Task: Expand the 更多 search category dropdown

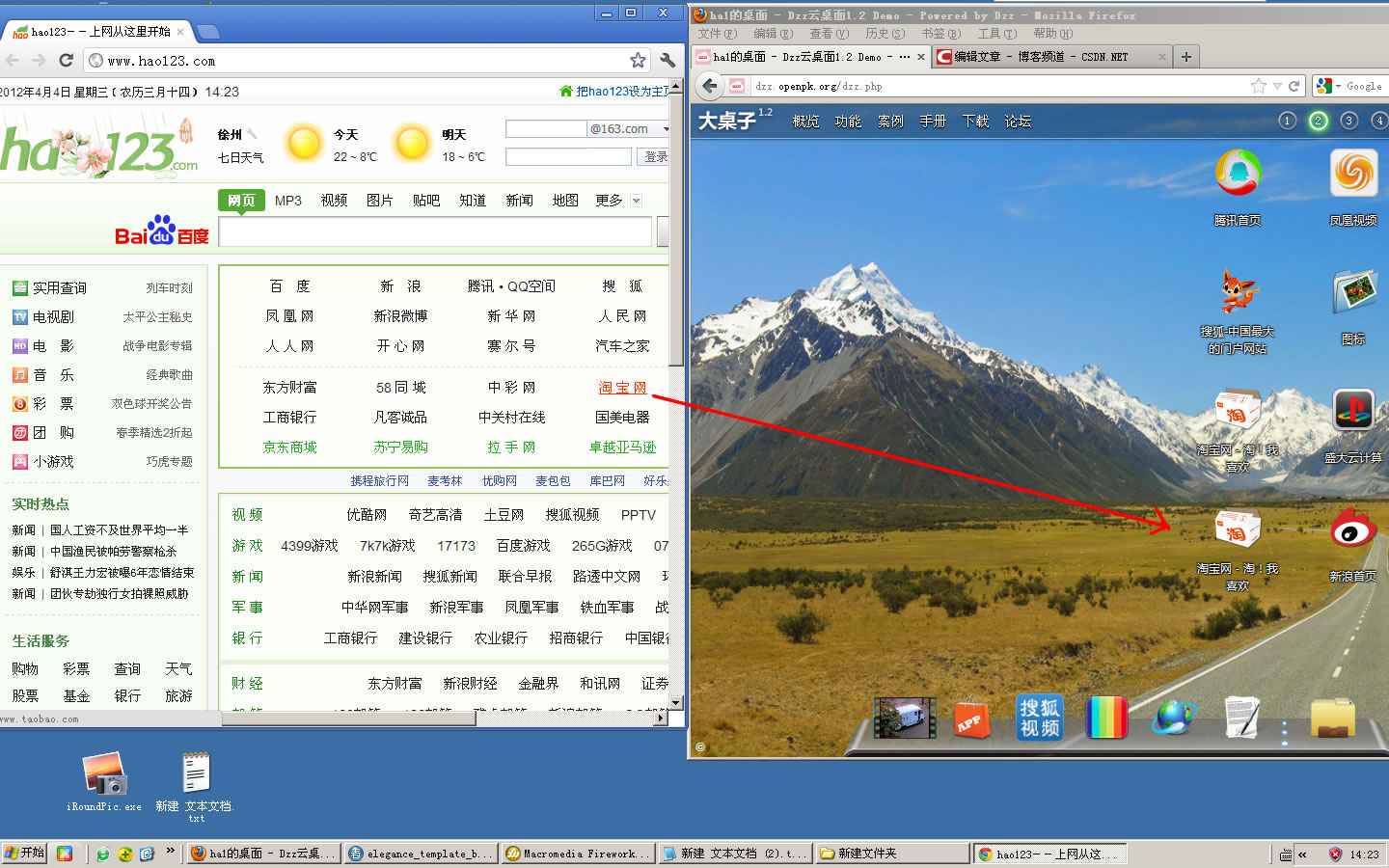Action: tap(636, 201)
